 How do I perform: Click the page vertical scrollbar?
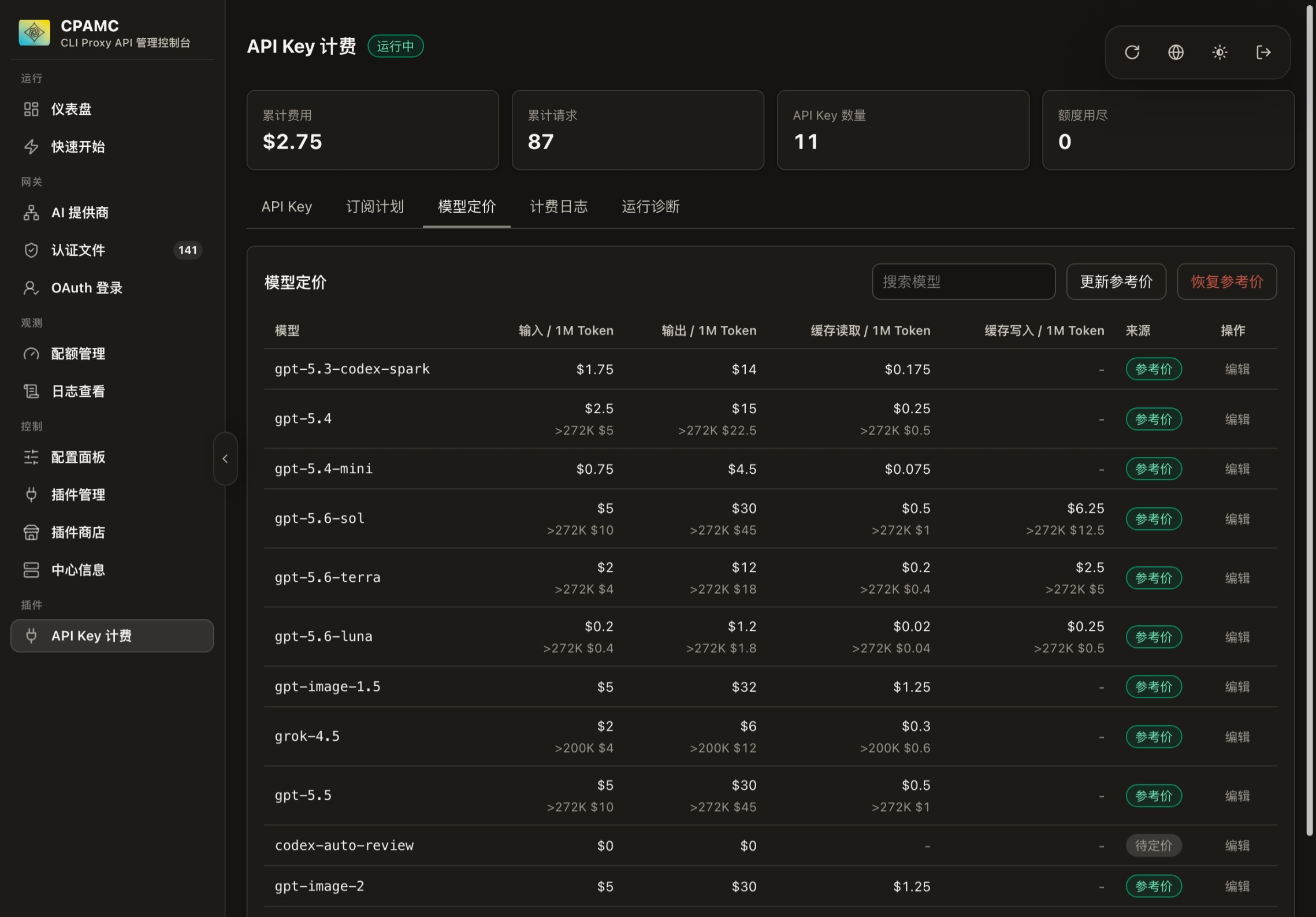click(1310, 420)
